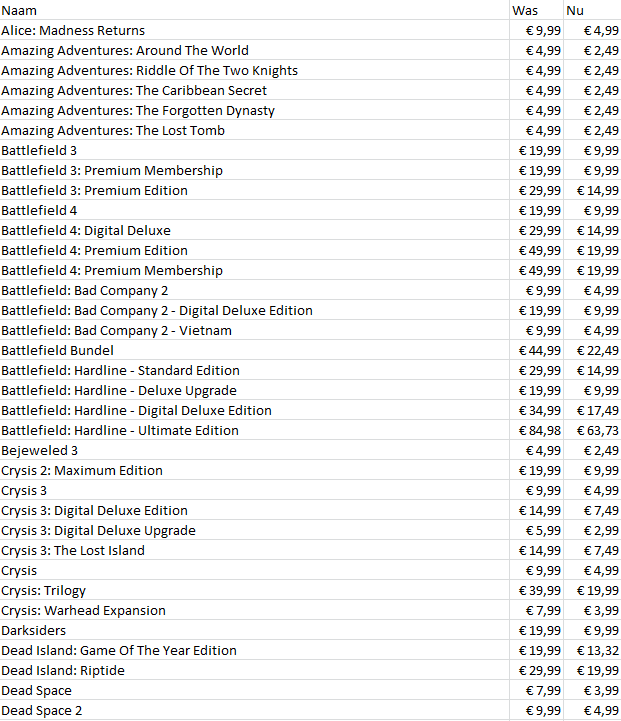Click the Was column header cell

point(536,10)
